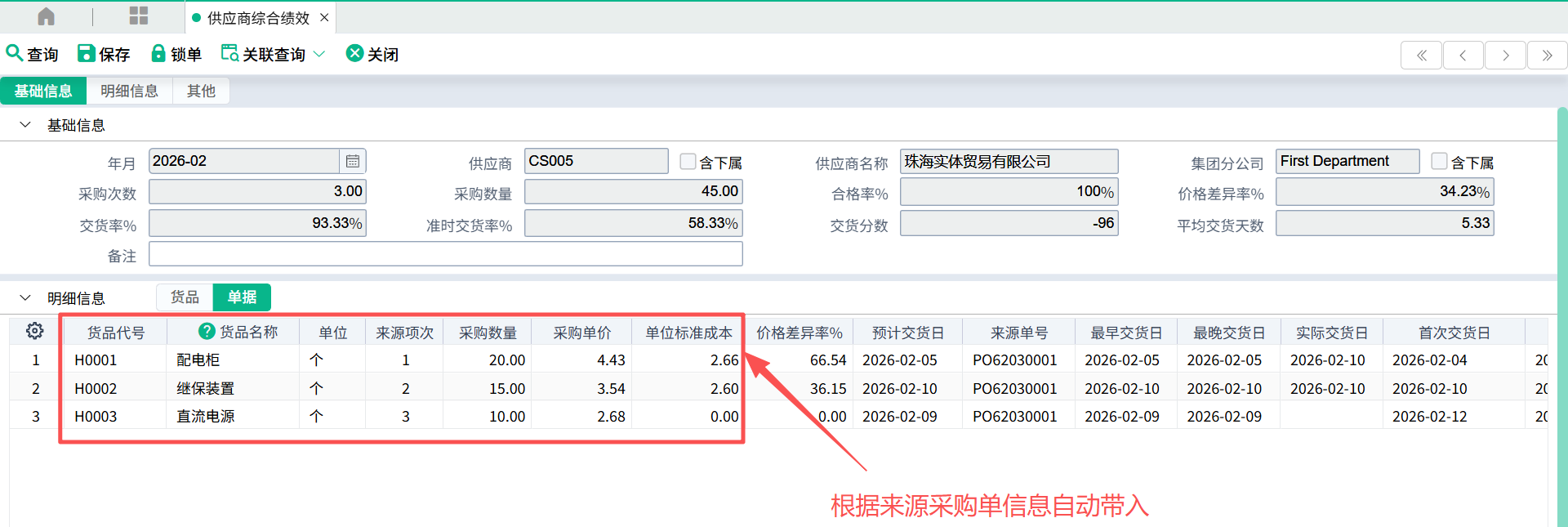Go to the last record button
The image size is (1568, 527).
1547,56
